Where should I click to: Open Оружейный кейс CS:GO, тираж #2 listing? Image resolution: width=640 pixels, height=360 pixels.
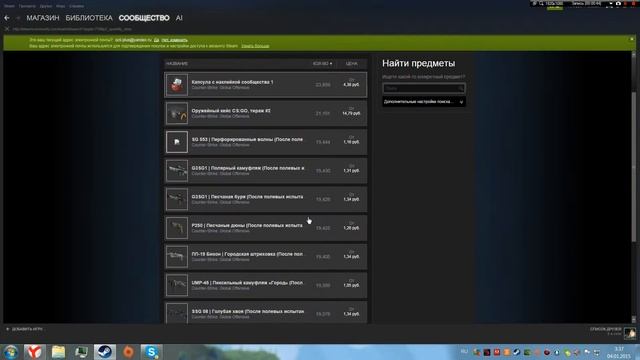(x=266, y=113)
